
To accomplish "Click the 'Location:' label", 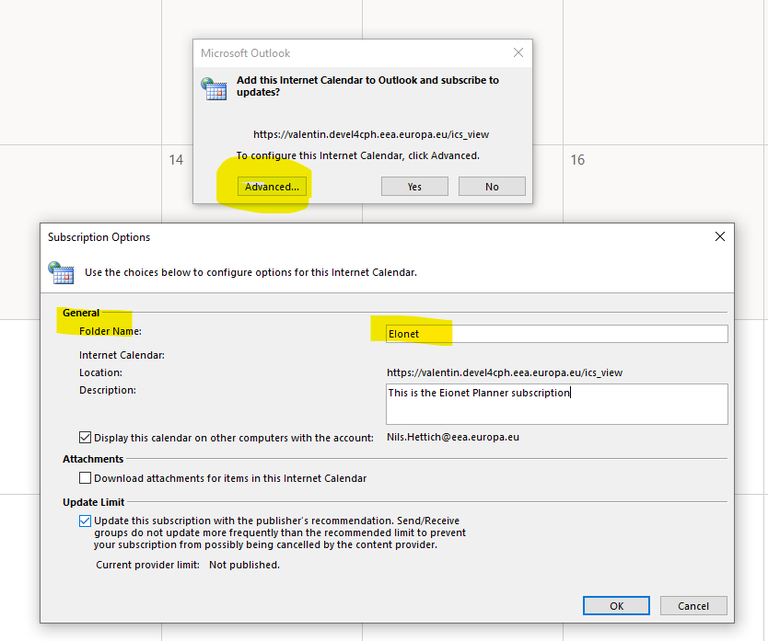I will tap(101, 373).
